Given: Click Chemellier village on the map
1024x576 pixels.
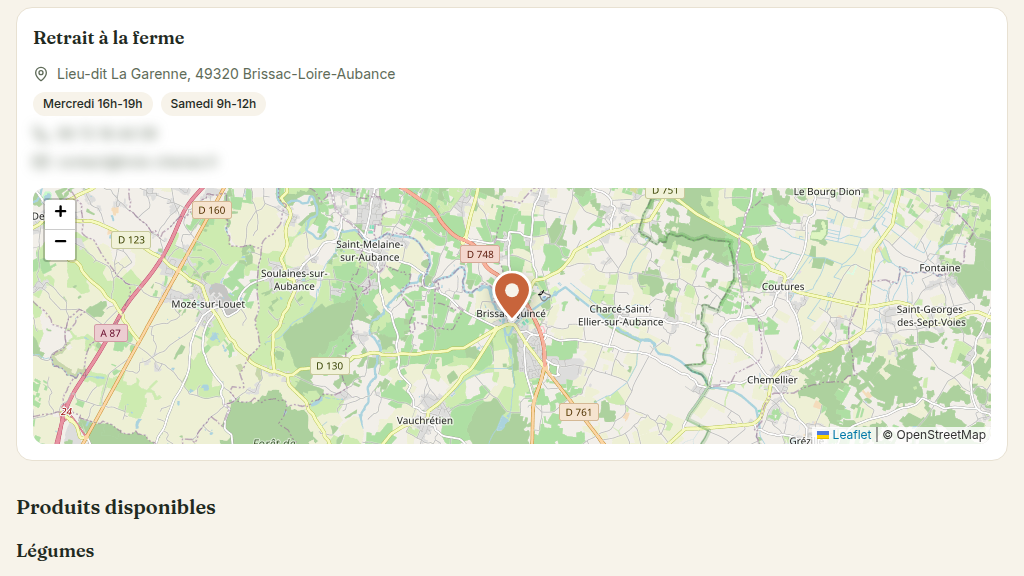Looking at the screenshot, I should point(772,380).
